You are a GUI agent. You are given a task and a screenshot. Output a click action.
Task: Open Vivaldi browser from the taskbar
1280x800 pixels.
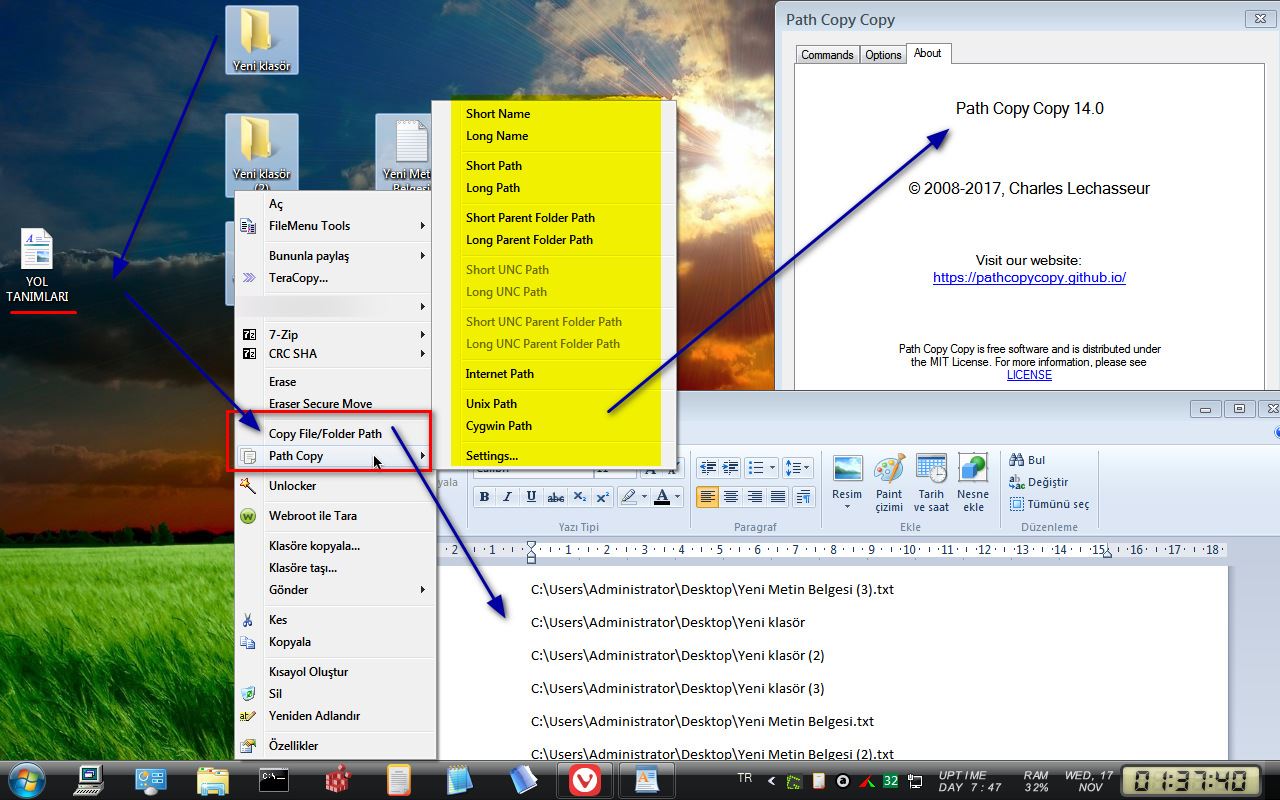583,779
